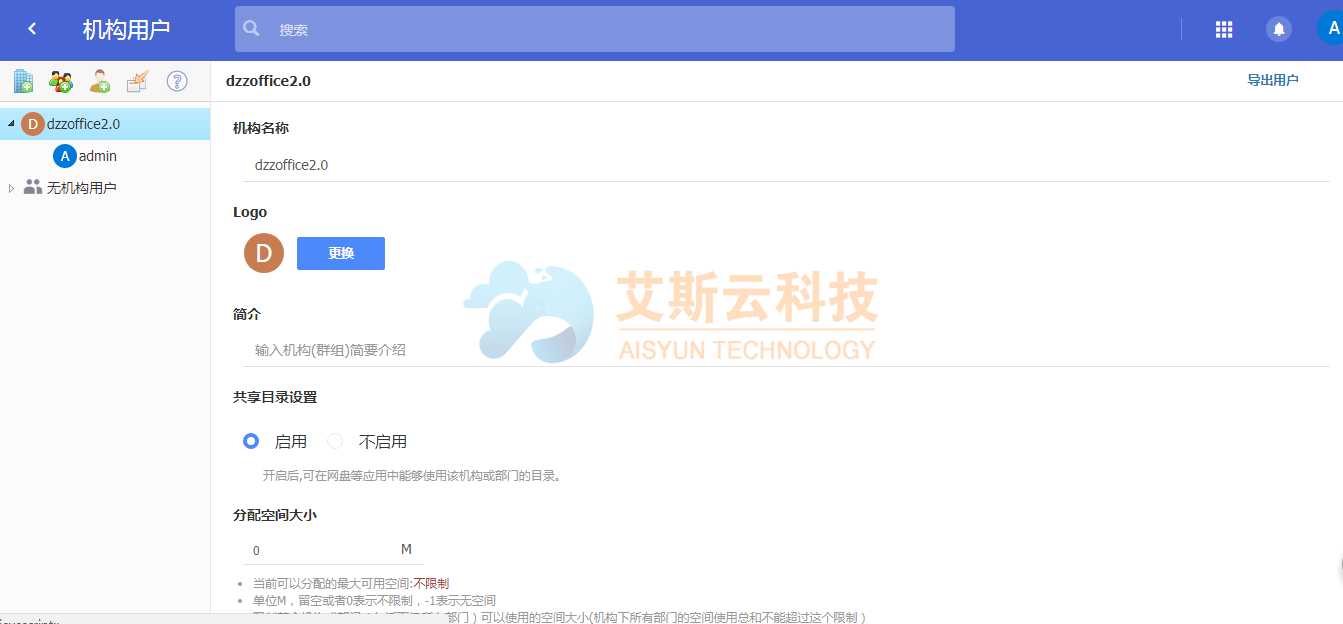Screen dimensions: 1343x624
Task: Select the 启用 radio button
Action: pyautogui.click(x=251, y=441)
